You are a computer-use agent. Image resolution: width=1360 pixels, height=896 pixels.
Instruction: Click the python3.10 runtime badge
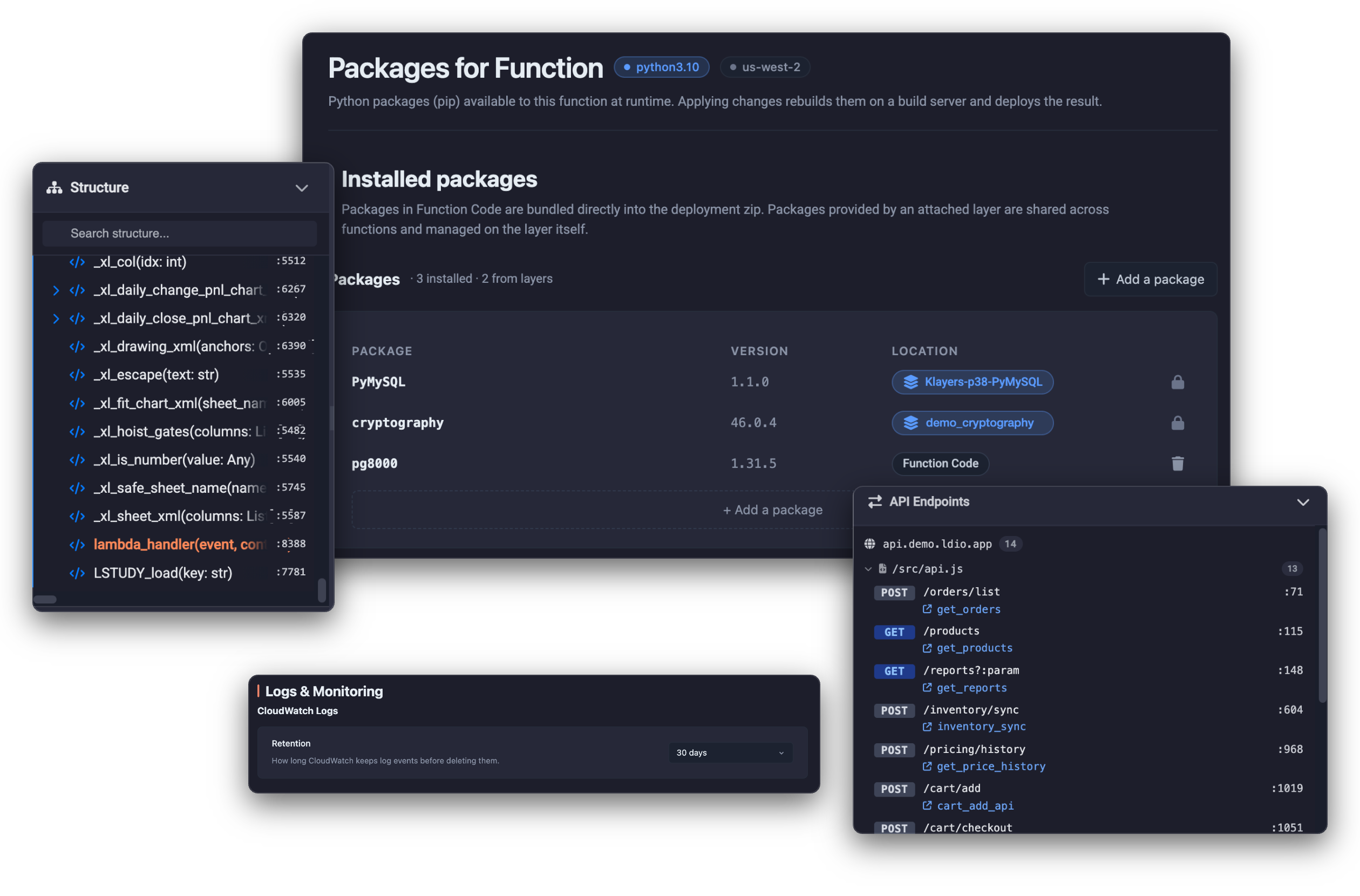(661, 67)
